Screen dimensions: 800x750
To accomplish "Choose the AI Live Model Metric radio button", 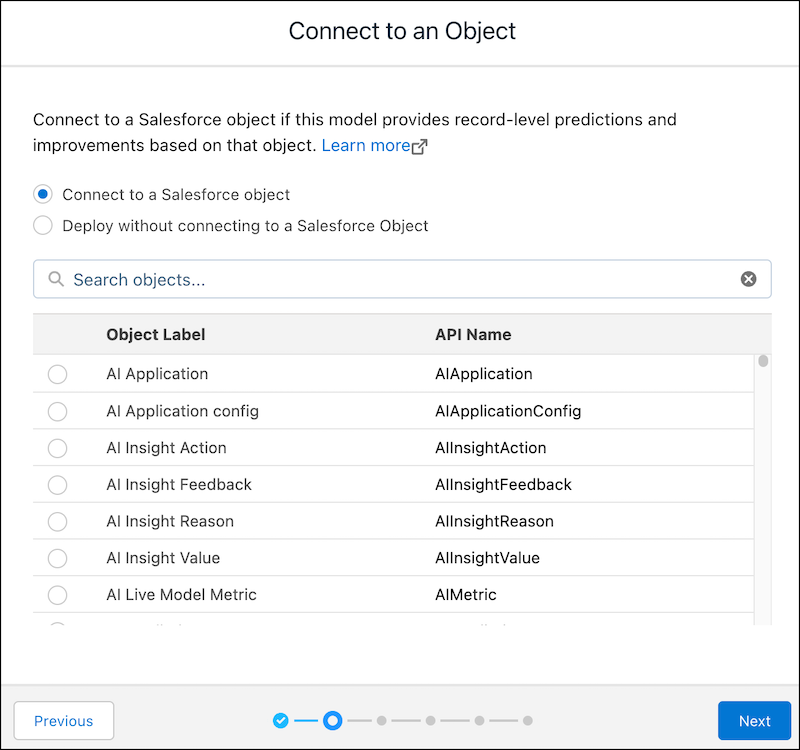I will pos(57,595).
